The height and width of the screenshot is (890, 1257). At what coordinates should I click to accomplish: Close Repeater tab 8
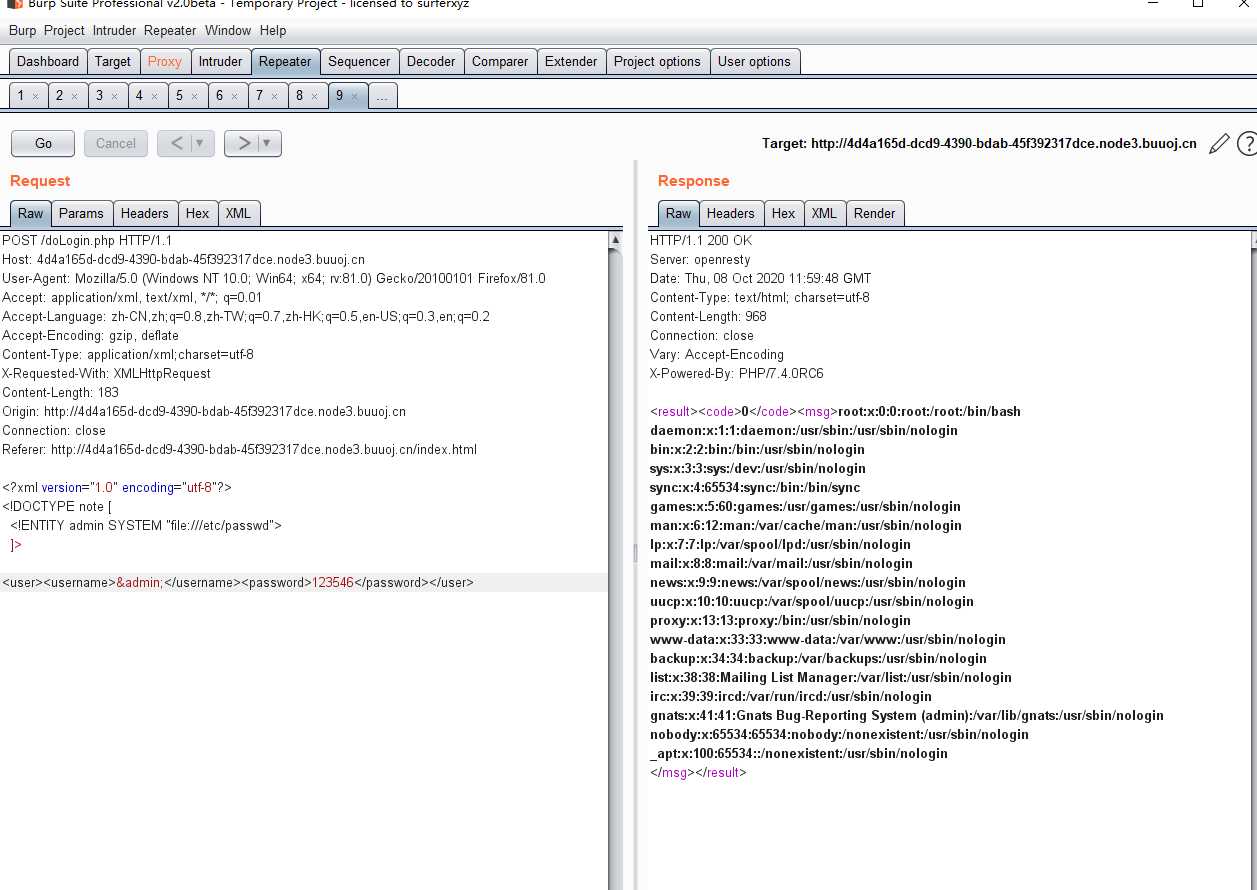tap(314, 96)
